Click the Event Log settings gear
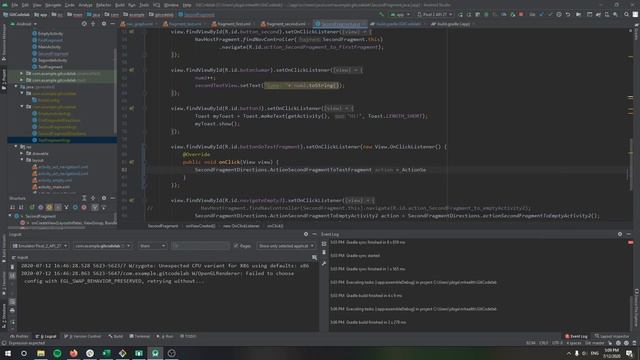Screen dimensions: 640x360 click(620, 234)
